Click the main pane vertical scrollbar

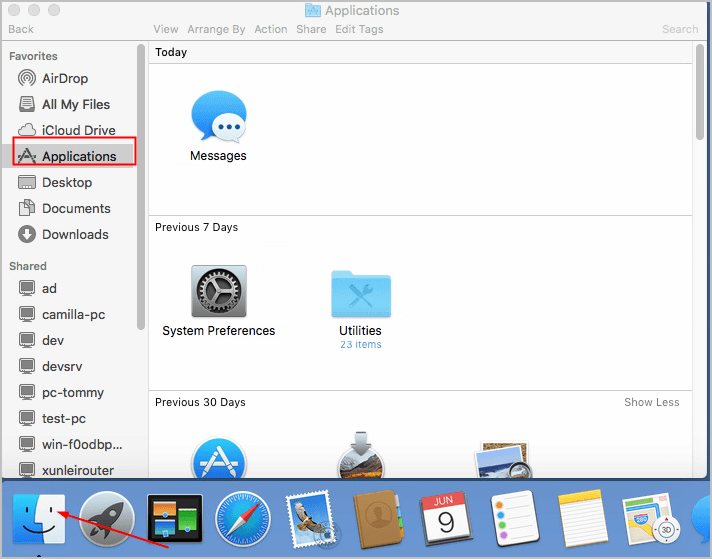pos(700,92)
